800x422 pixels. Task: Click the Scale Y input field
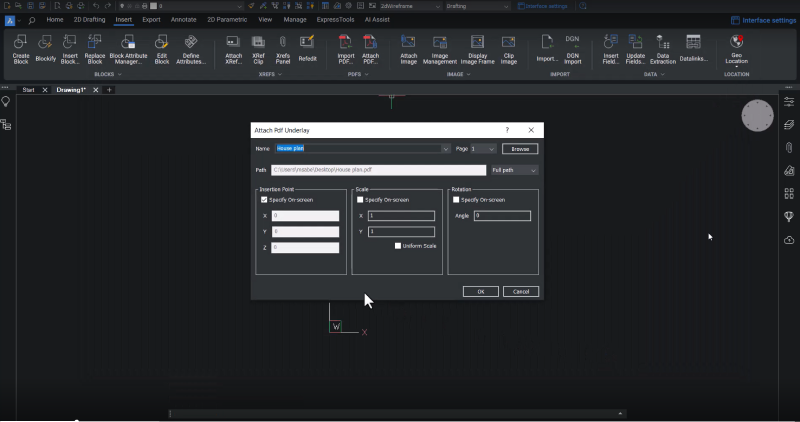[x=401, y=232]
